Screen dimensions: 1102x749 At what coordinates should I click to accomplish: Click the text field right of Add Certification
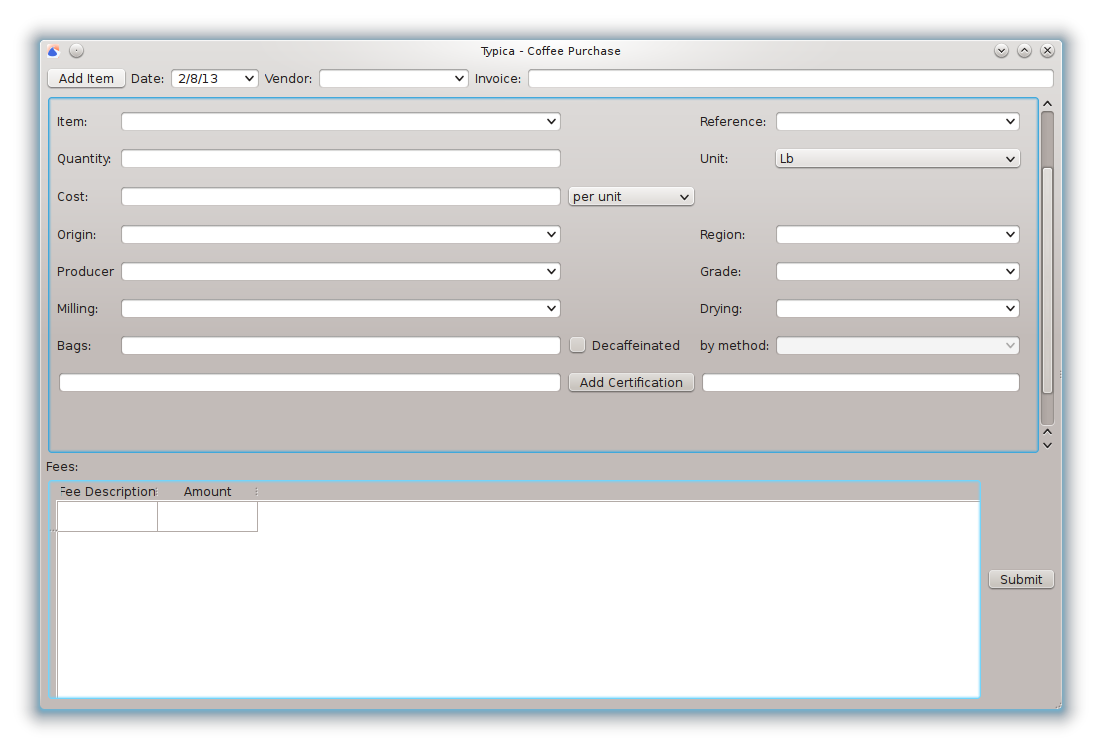[x=861, y=382]
